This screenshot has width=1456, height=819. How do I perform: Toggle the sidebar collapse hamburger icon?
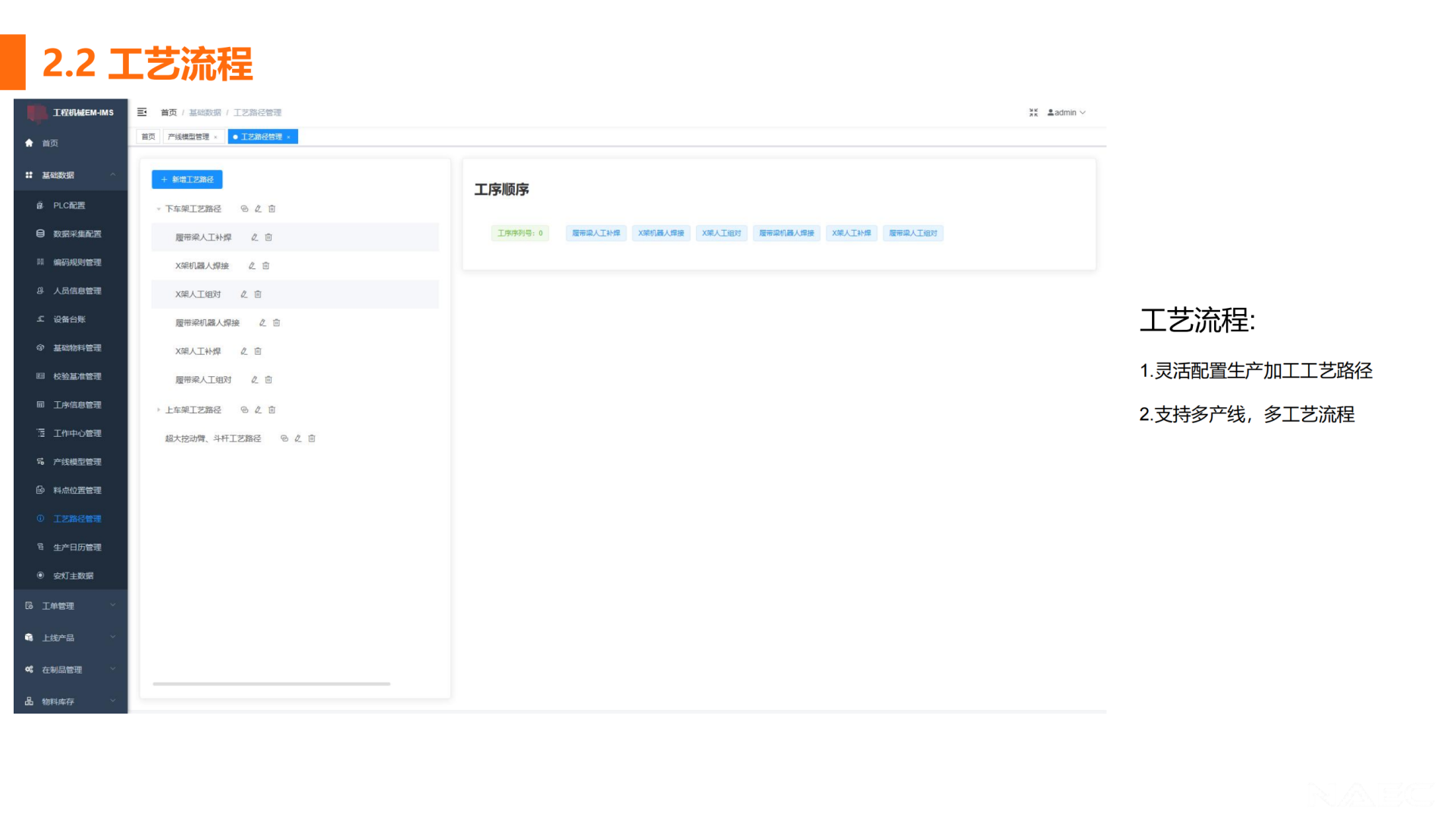[142, 112]
